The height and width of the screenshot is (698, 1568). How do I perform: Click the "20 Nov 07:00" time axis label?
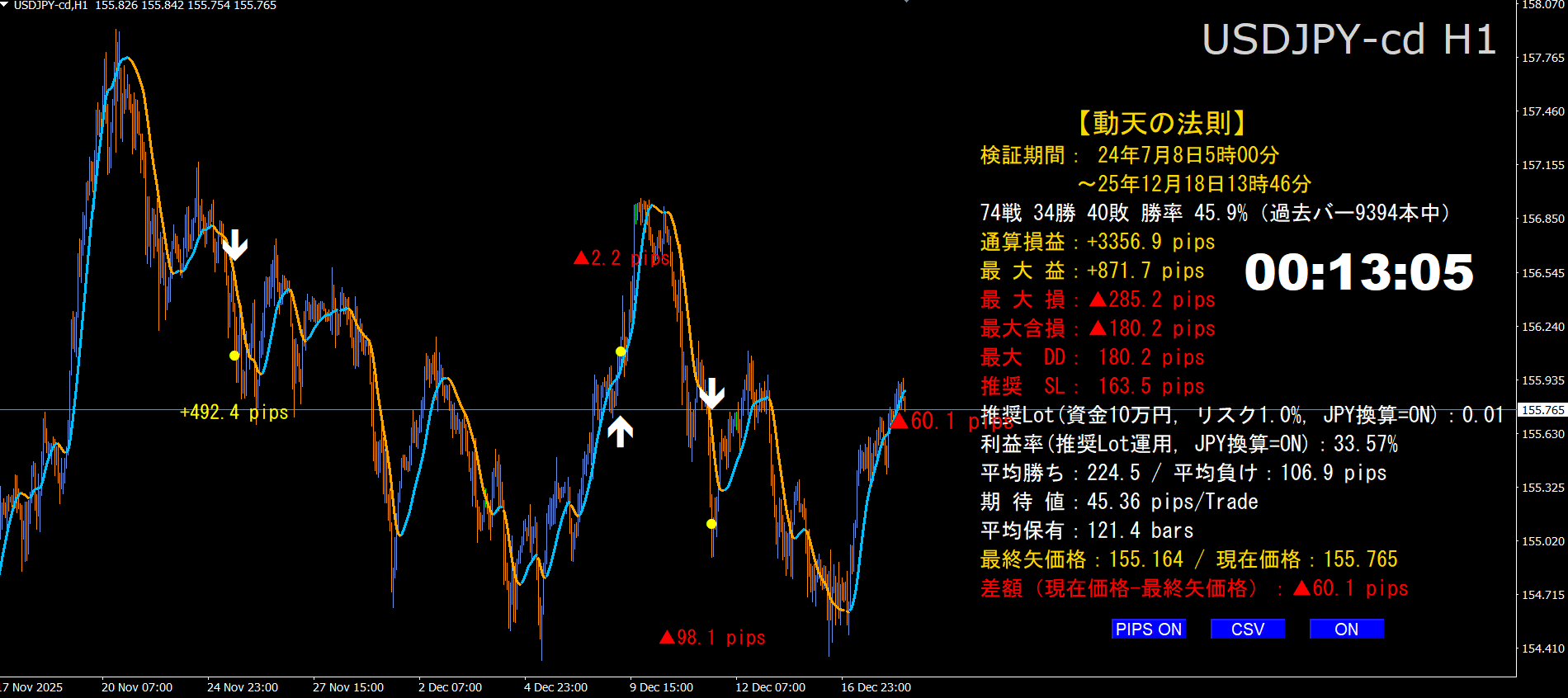coord(137,687)
